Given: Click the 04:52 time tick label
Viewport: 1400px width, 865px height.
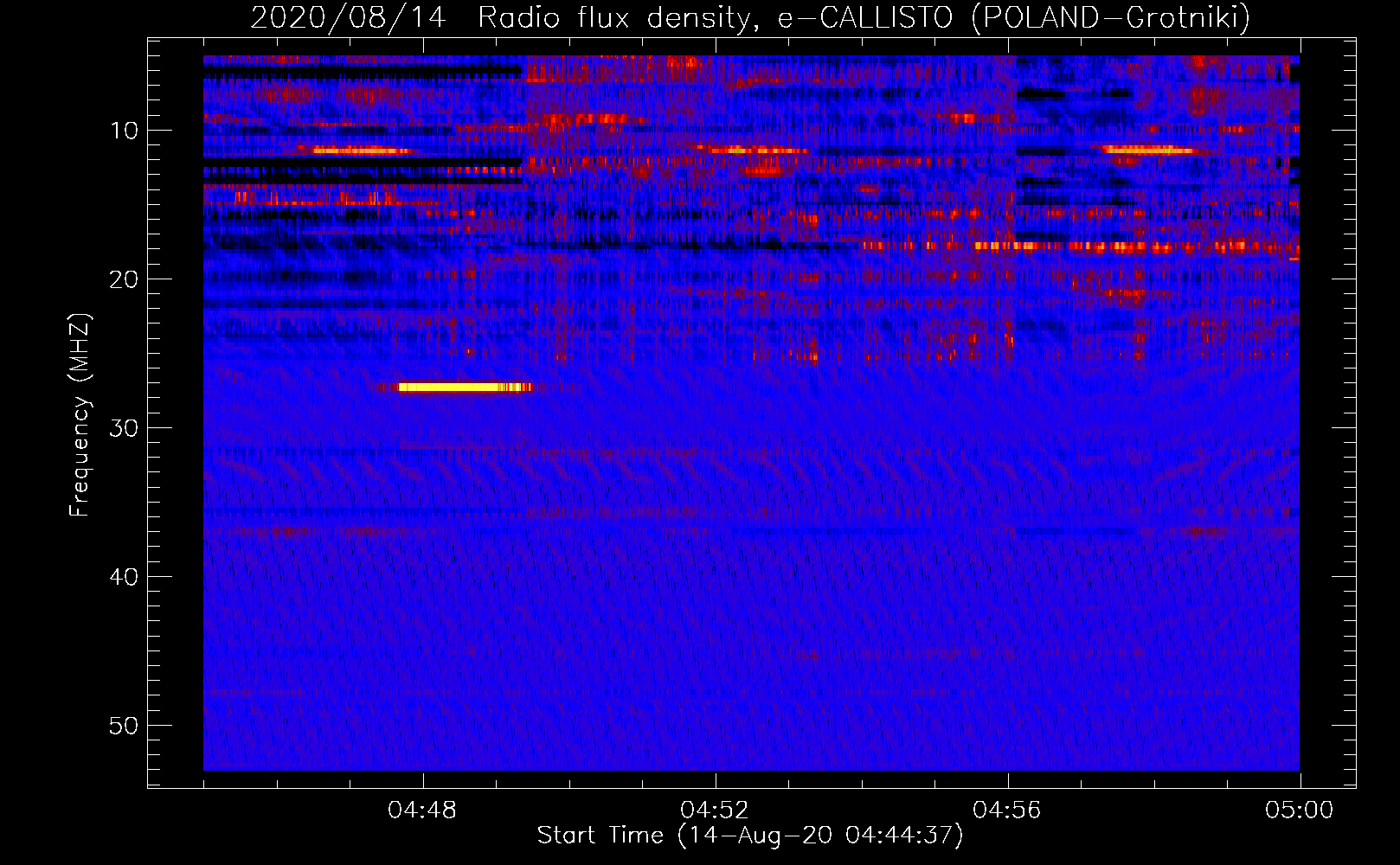Looking at the screenshot, I should point(715,811).
